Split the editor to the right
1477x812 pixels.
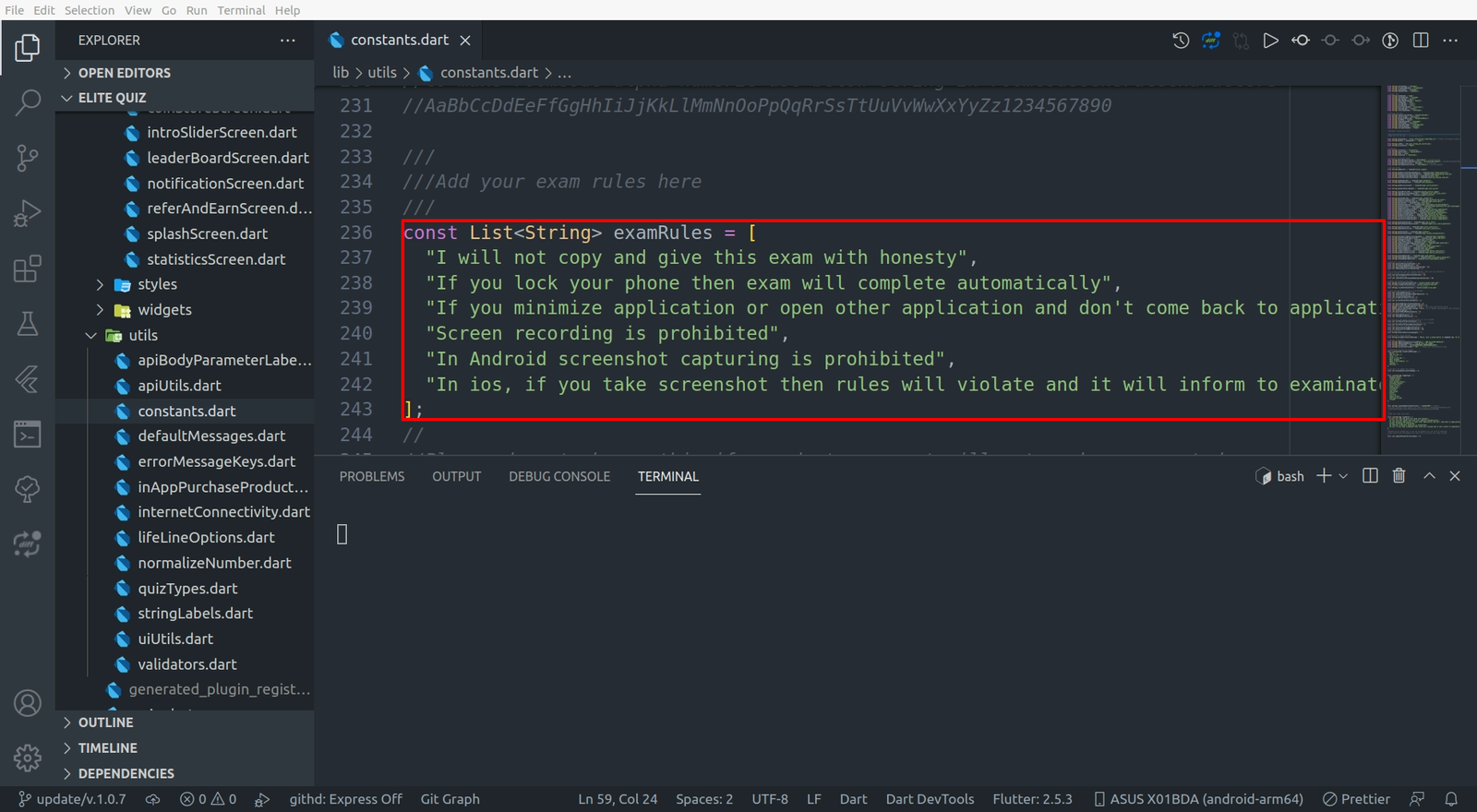tap(1421, 41)
